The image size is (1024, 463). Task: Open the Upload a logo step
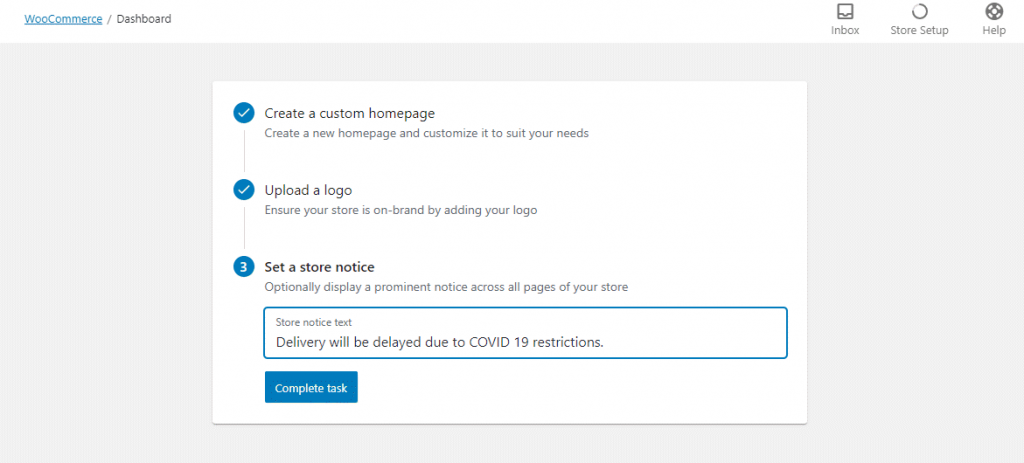[x=308, y=190]
